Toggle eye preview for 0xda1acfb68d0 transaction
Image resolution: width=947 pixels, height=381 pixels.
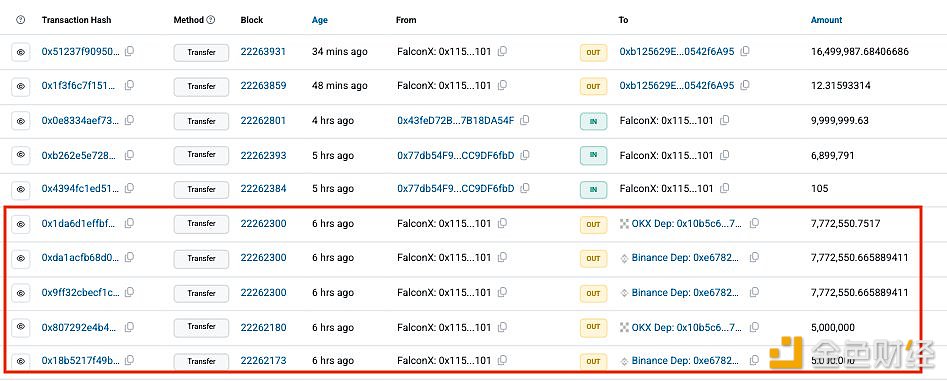point(21,258)
